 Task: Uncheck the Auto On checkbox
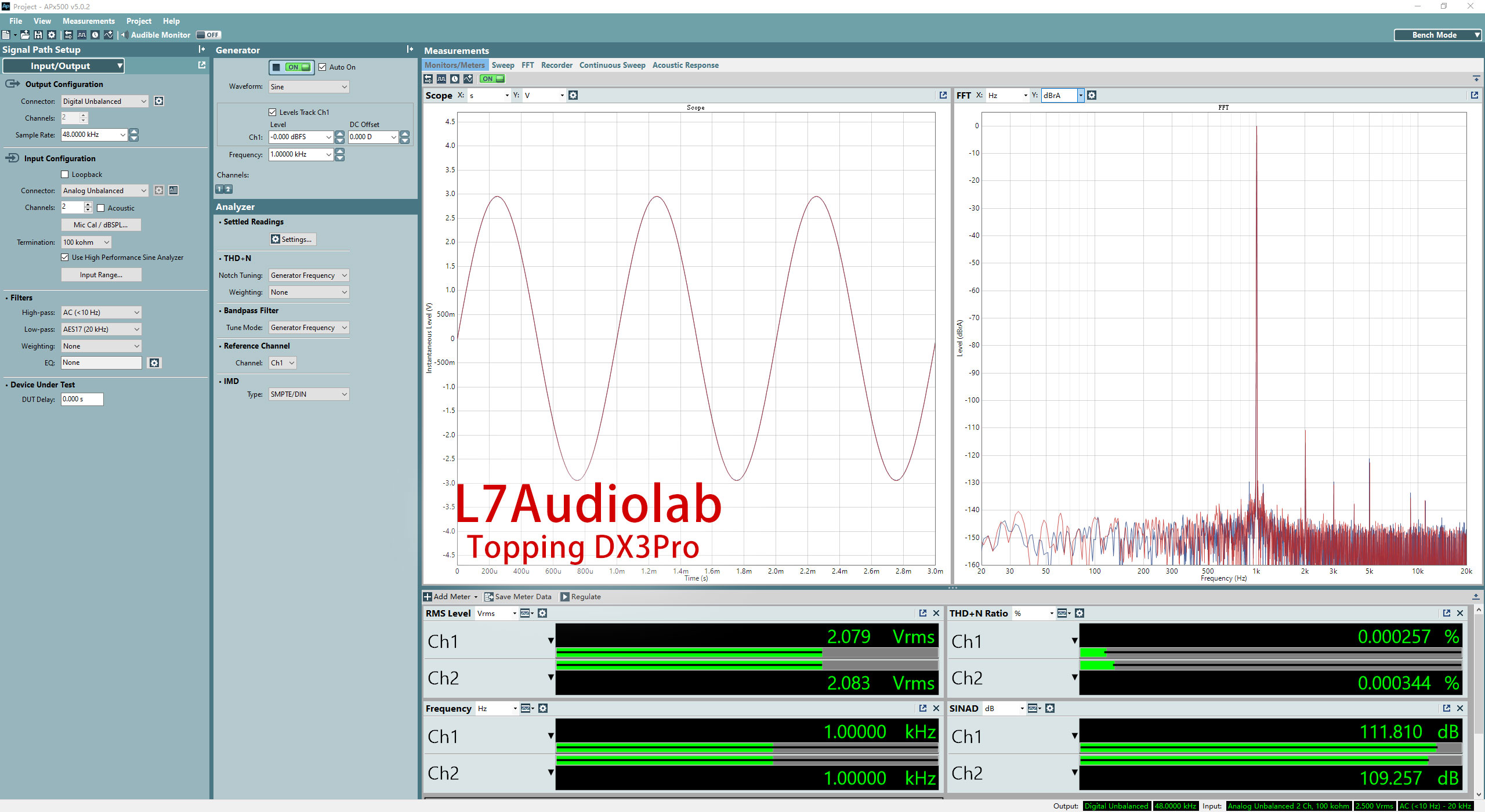click(323, 67)
